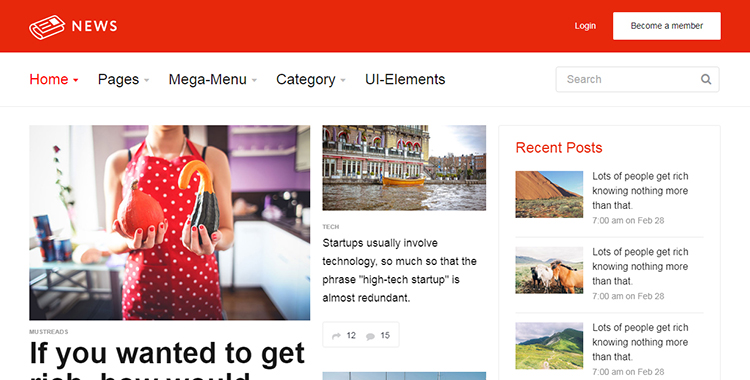The height and width of the screenshot is (380, 750).
Task: Open the desert dune recent post thumbnail
Action: coord(549,194)
